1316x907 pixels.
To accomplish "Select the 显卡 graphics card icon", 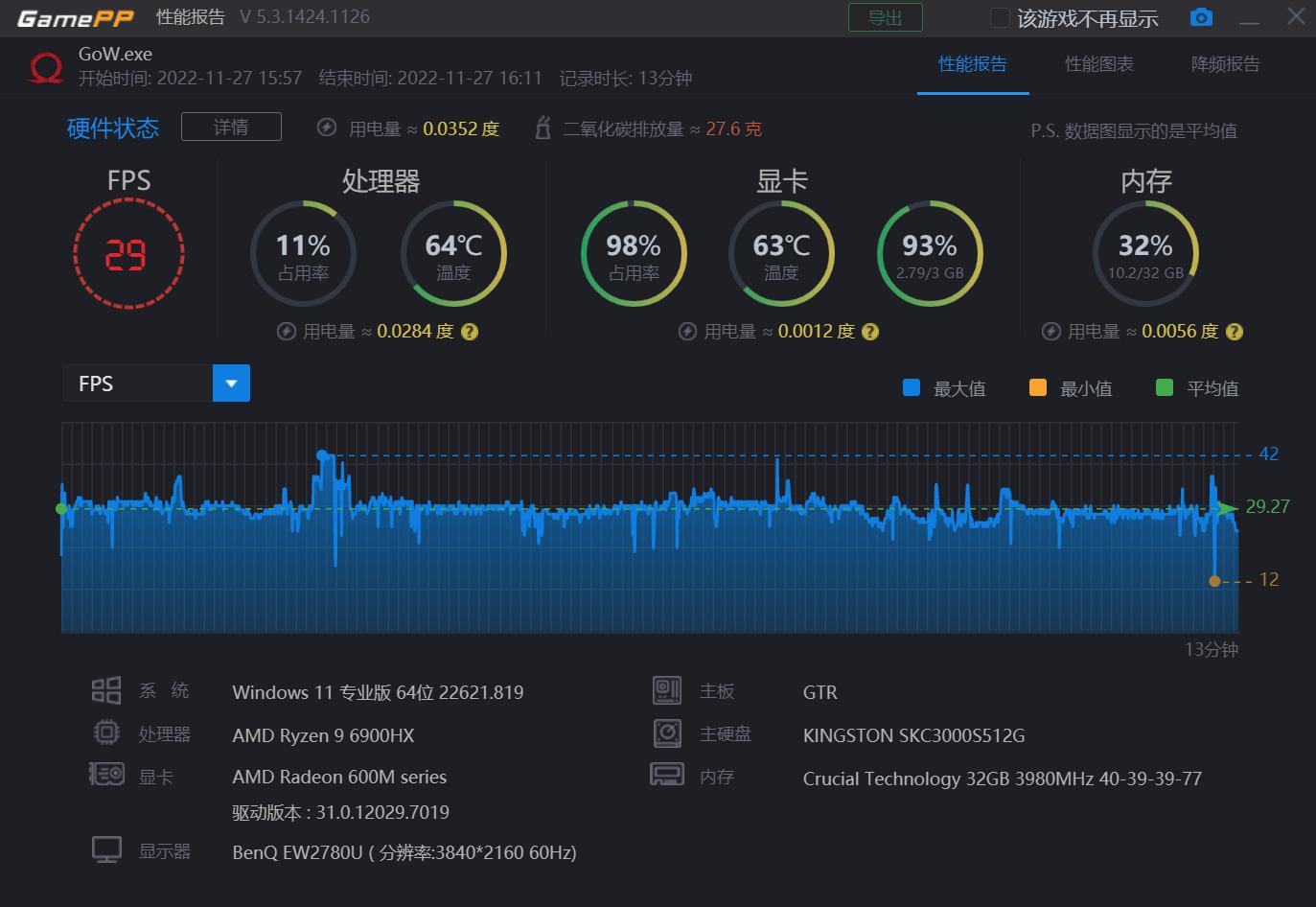I will point(105,774).
